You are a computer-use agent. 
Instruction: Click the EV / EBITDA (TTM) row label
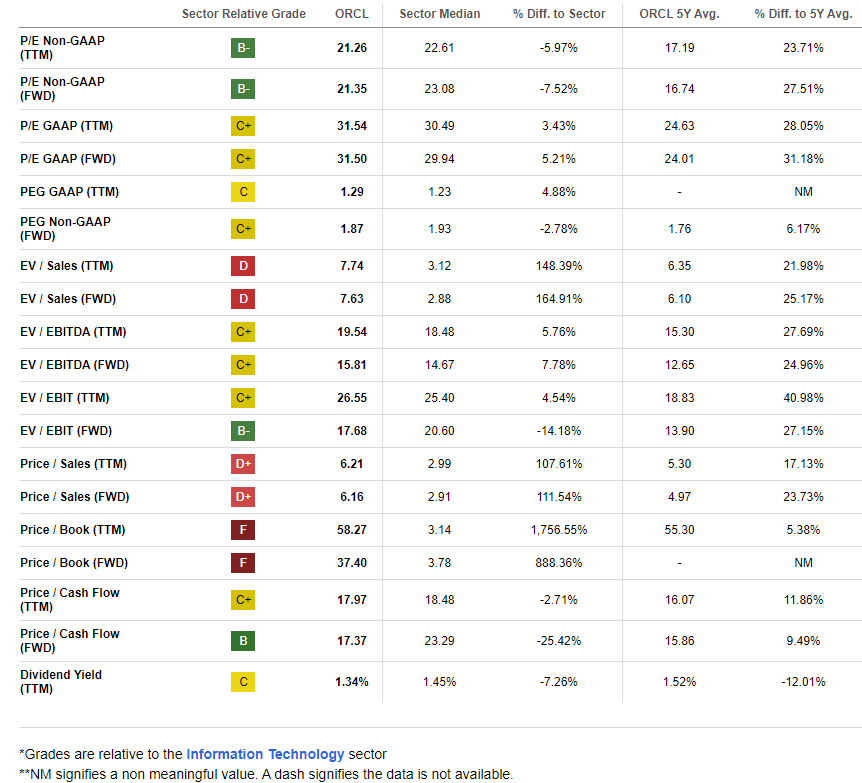pos(73,332)
